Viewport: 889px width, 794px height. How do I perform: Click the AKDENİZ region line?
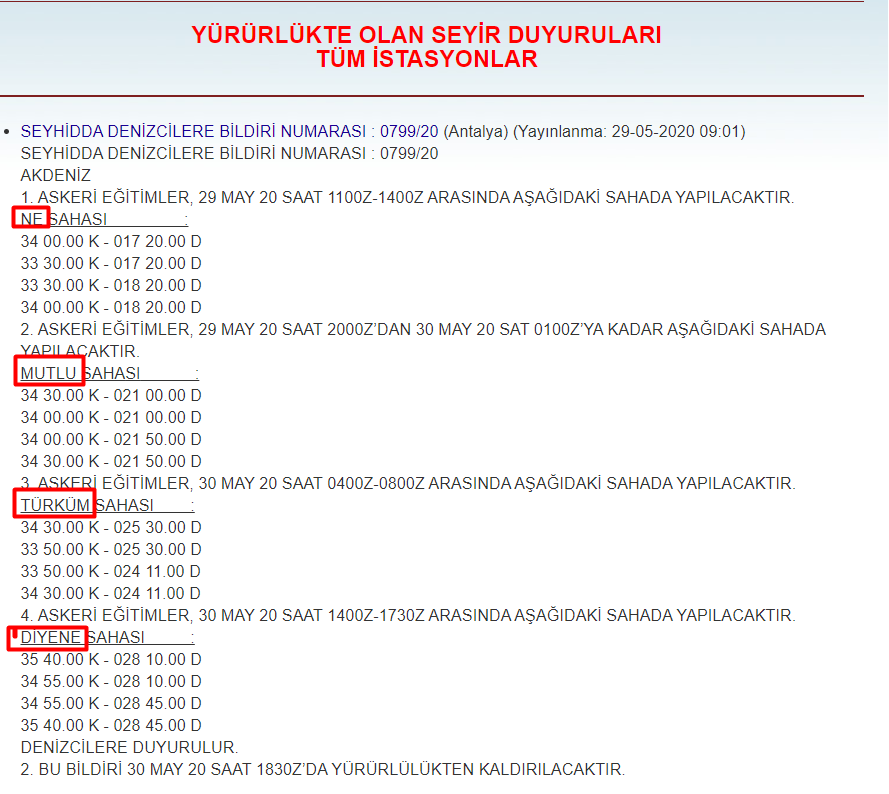pos(56,176)
